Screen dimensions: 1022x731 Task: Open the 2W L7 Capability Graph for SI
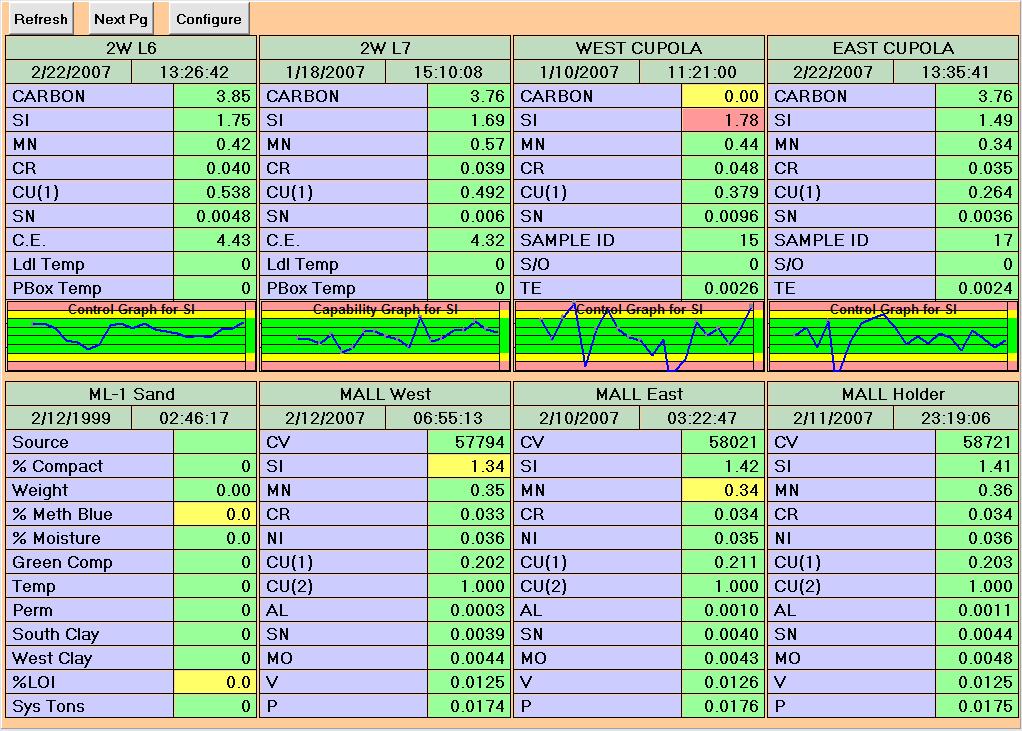[385, 336]
